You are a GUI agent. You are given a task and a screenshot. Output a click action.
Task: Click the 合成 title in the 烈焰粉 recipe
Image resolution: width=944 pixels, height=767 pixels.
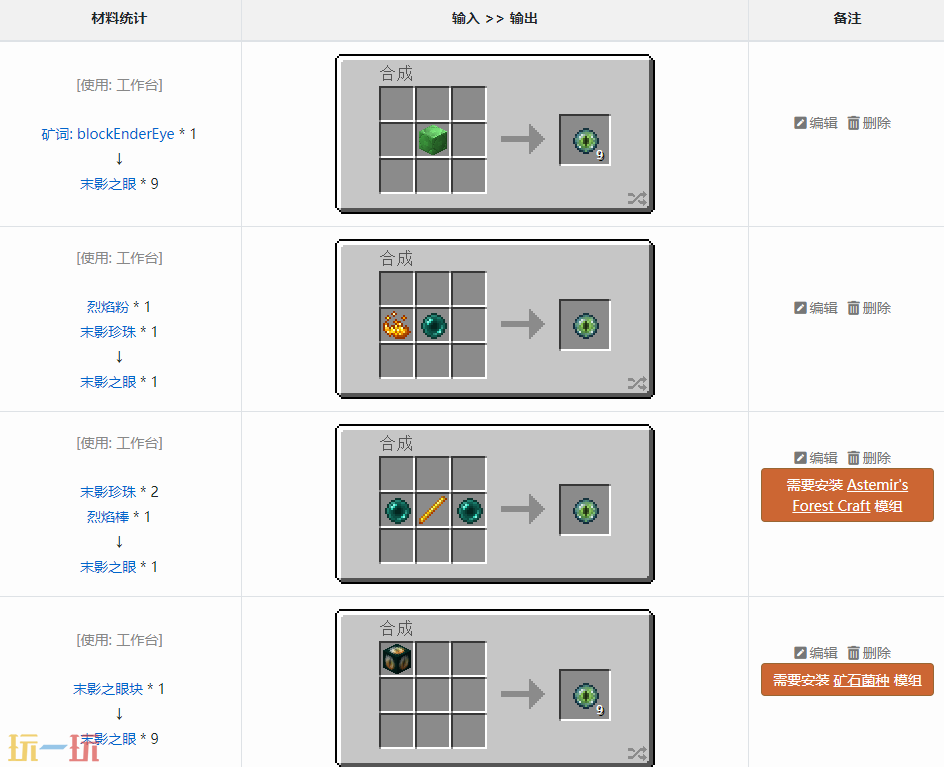[396, 258]
